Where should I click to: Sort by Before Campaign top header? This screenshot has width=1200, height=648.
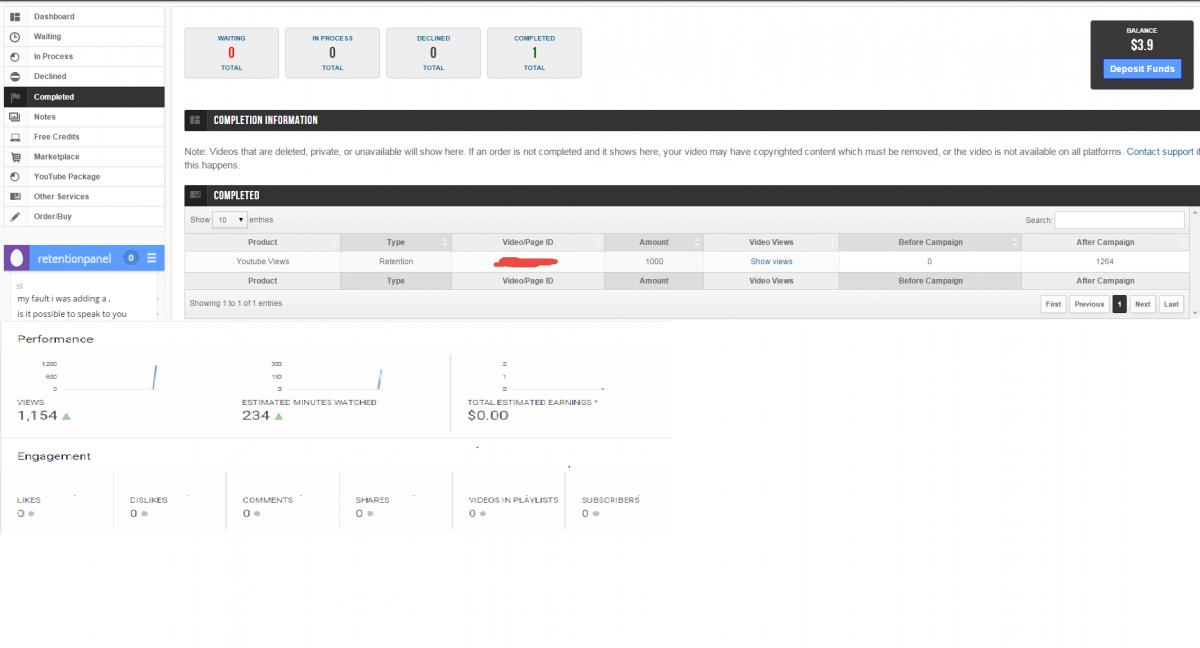coord(930,242)
